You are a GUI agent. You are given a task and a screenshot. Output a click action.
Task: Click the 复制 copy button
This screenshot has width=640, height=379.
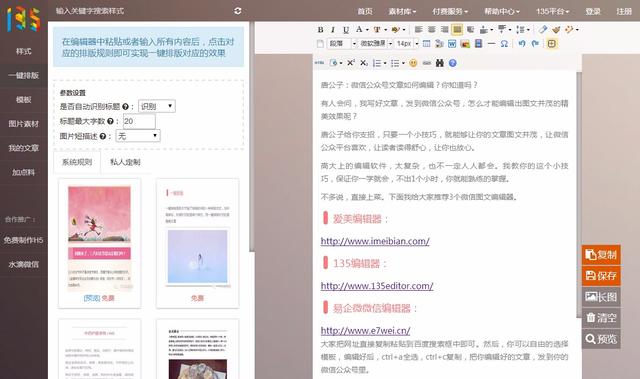[601, 255]
